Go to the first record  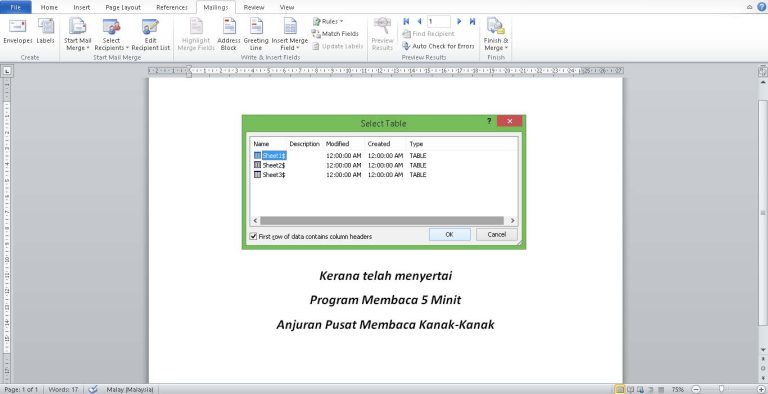pyautogui.click(x=406, y=22)
